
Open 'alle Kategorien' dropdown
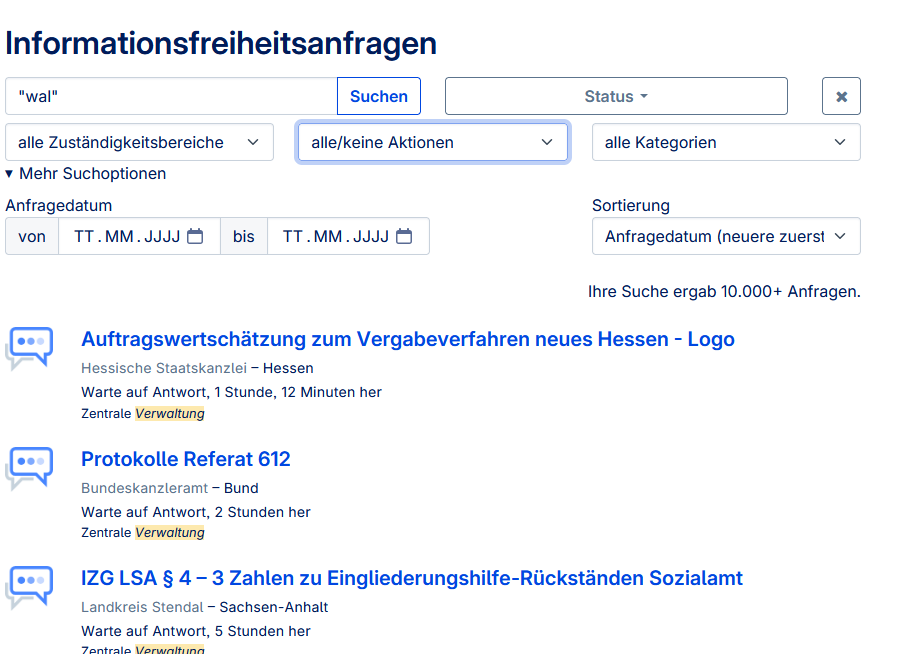(x=726, y=143)
